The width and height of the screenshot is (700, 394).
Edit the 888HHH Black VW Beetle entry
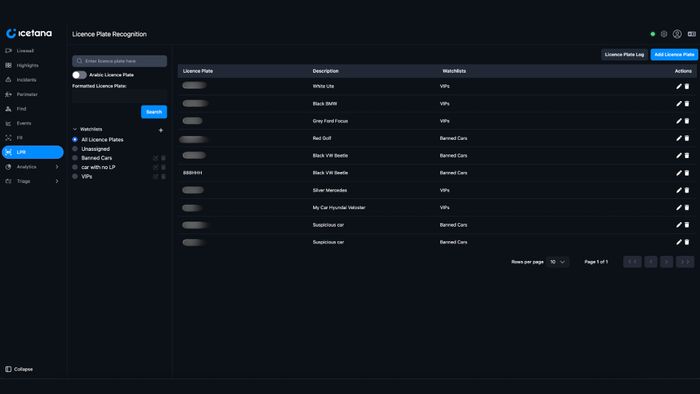679,173
